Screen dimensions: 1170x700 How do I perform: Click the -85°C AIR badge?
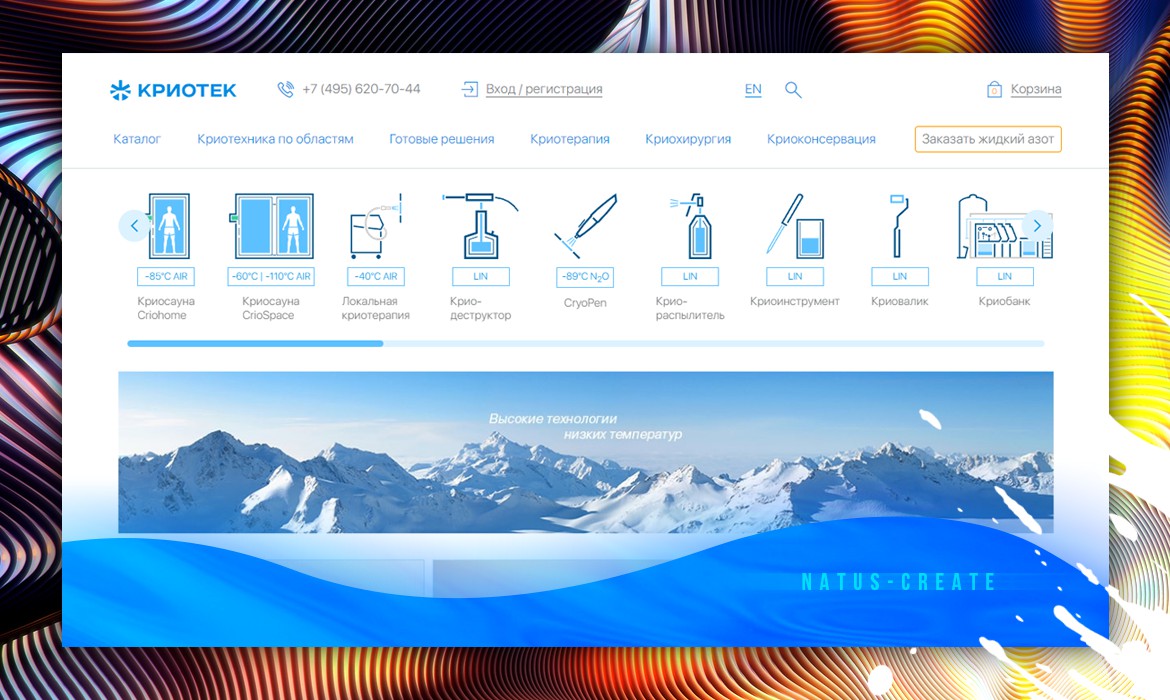point(166,276)
